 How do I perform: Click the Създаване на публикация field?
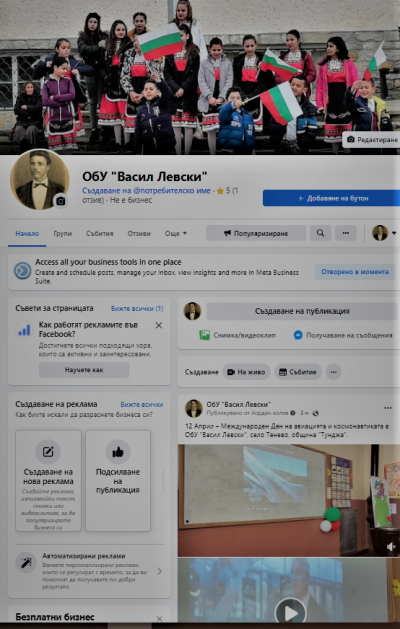click(302, 311)
